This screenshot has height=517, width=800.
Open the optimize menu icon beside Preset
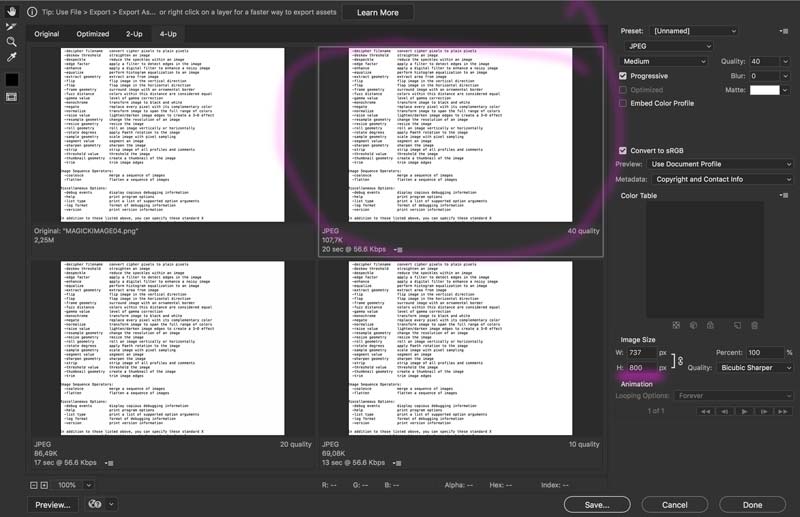click(784, 31)
